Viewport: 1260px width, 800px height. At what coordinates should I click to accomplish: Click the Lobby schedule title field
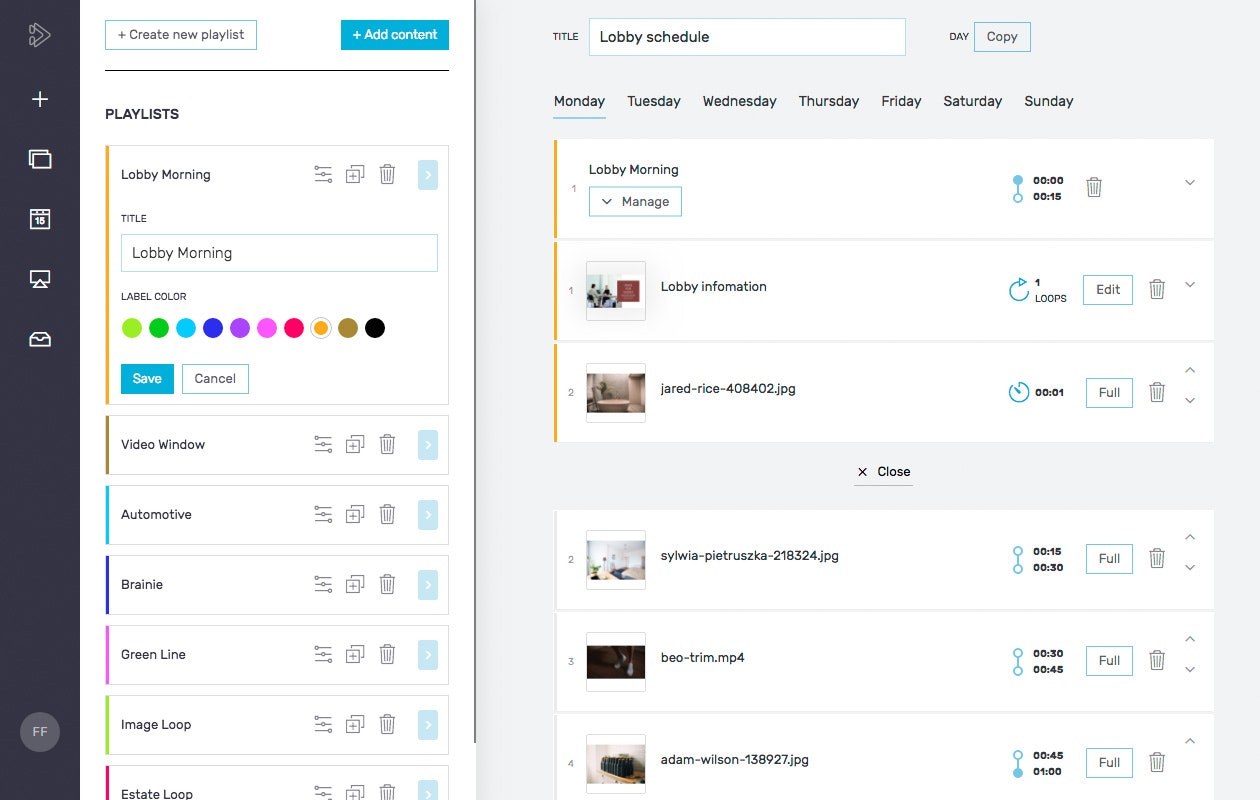[x=747, y=37]
